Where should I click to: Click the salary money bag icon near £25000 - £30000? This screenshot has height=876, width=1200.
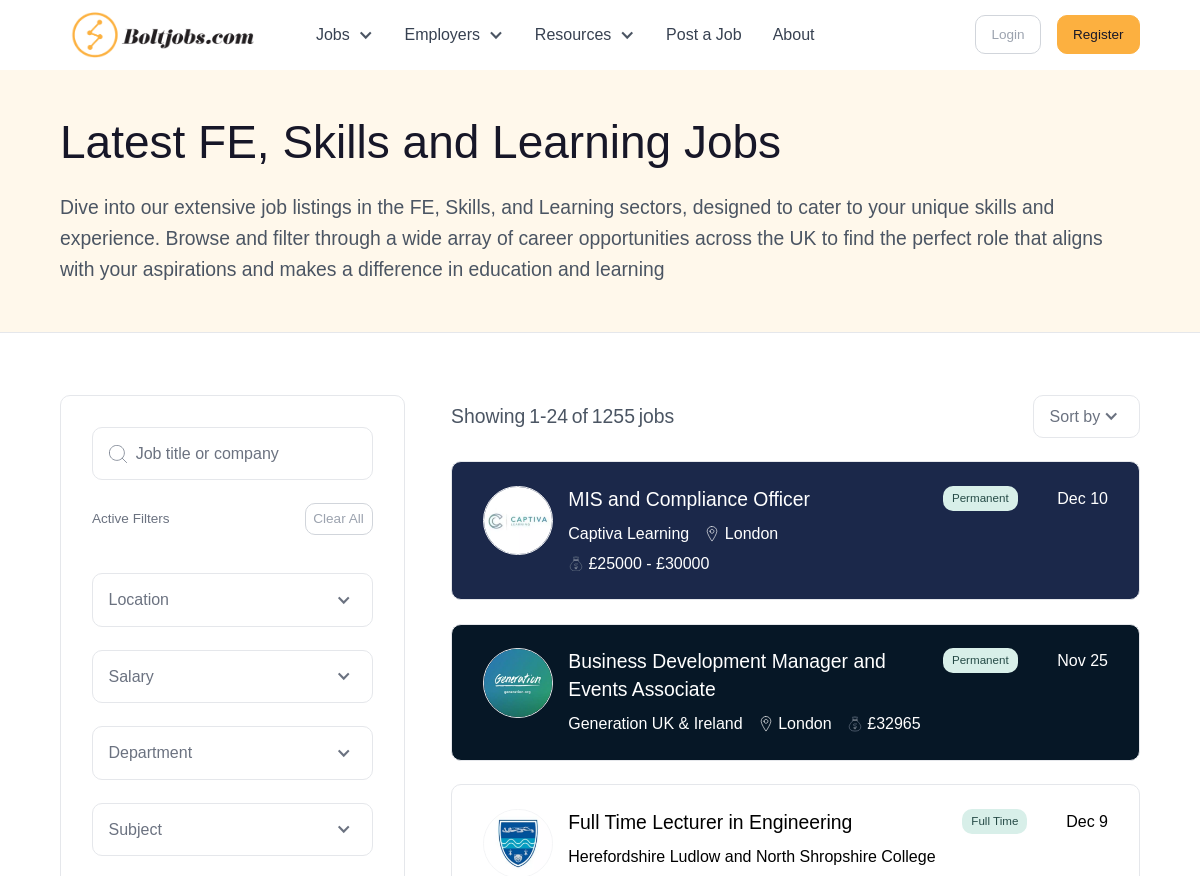(576, 564)
